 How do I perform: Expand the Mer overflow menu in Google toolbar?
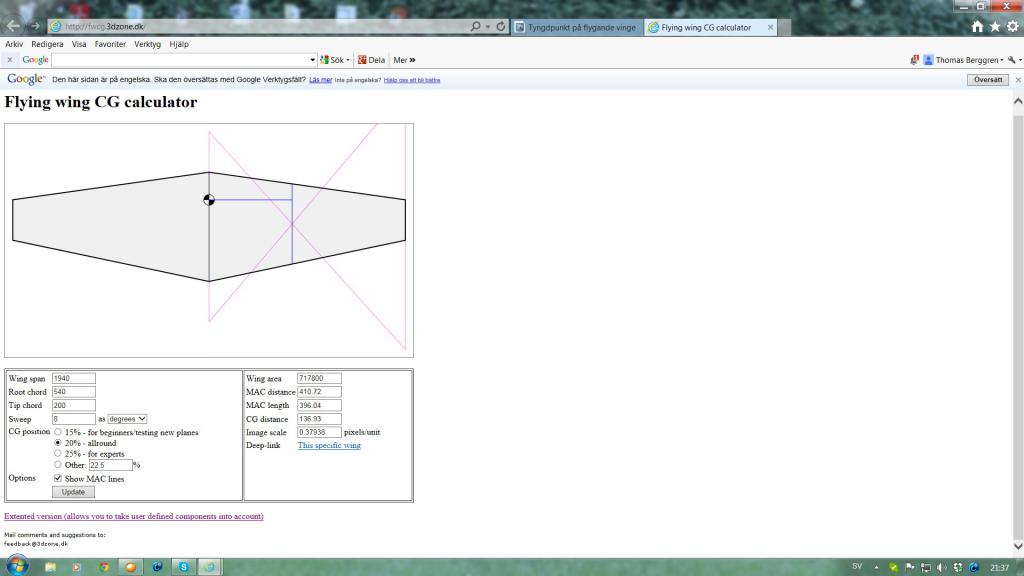point(404,60)
